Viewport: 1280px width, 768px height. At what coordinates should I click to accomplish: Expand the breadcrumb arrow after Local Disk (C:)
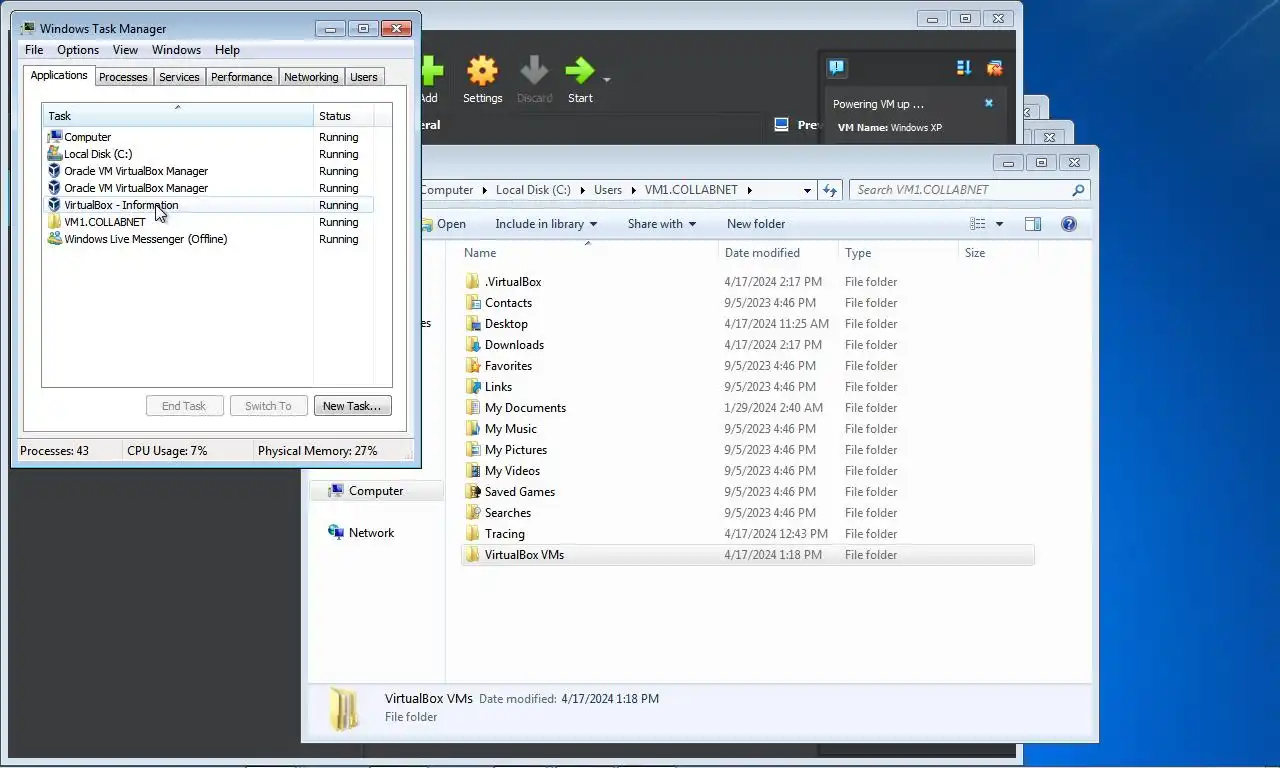click(582, 190)
